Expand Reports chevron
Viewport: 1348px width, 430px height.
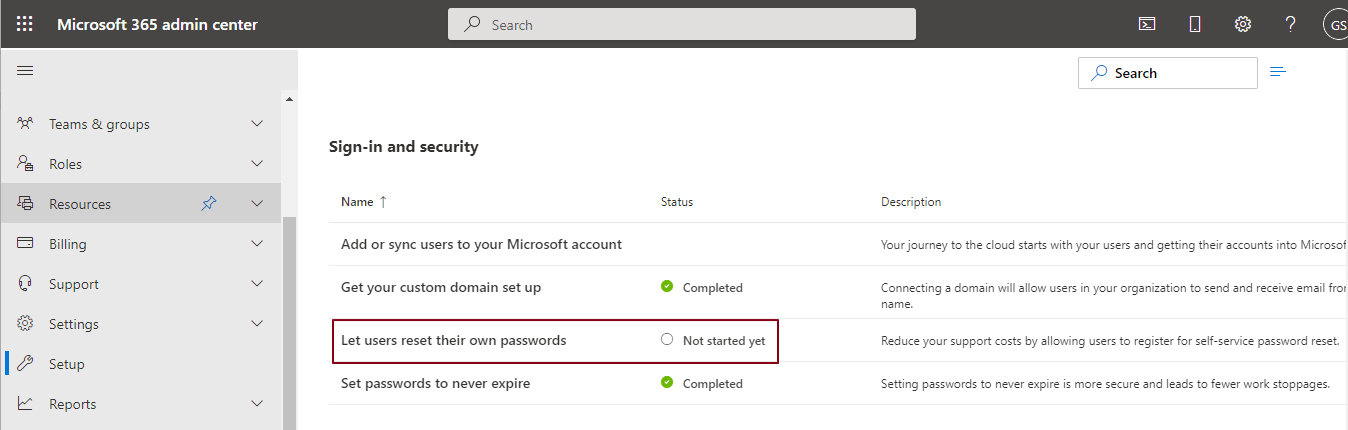[257, 404]
